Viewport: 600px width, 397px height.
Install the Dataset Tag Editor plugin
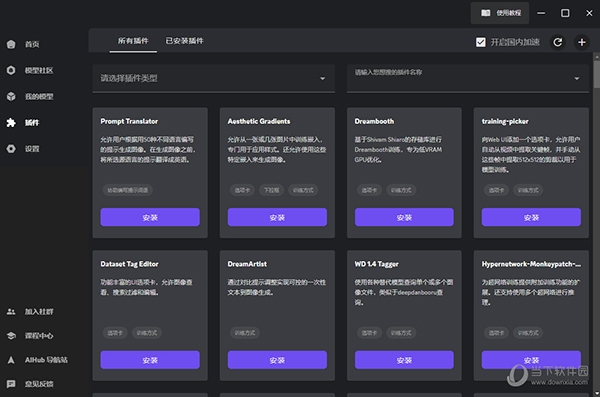[150, 360]
